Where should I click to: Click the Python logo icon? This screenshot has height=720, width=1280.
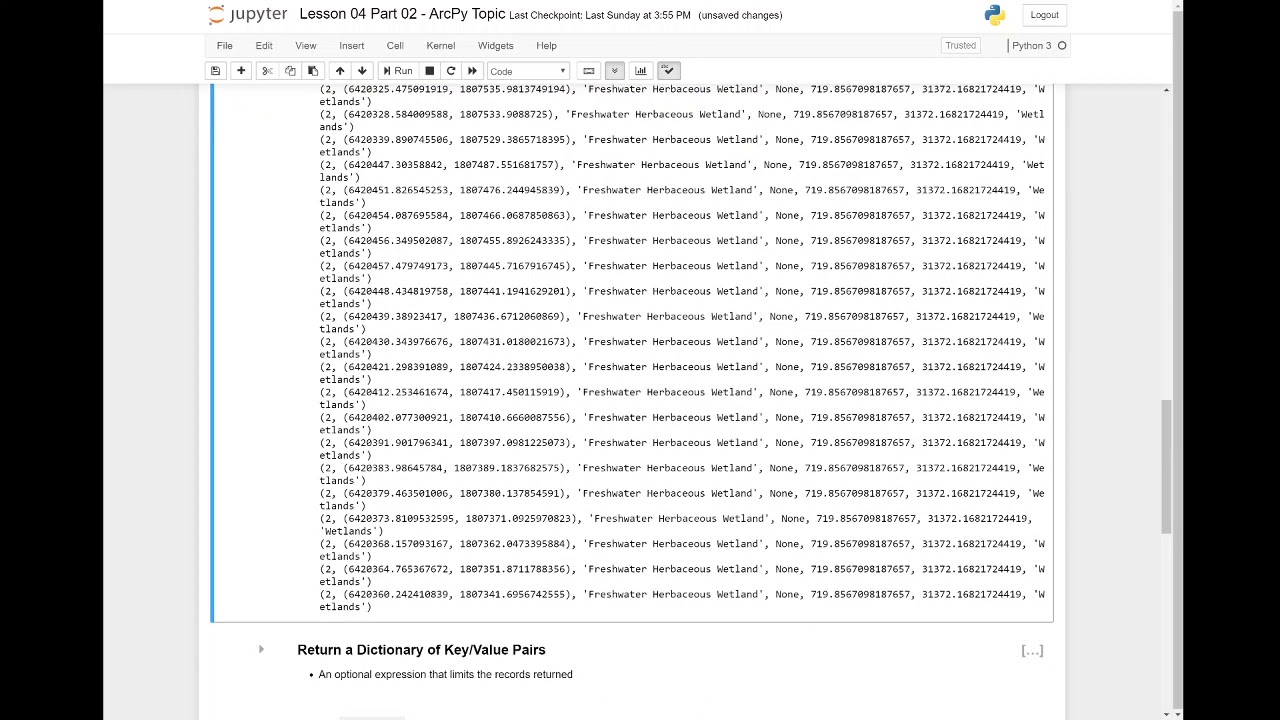point(994,14)
